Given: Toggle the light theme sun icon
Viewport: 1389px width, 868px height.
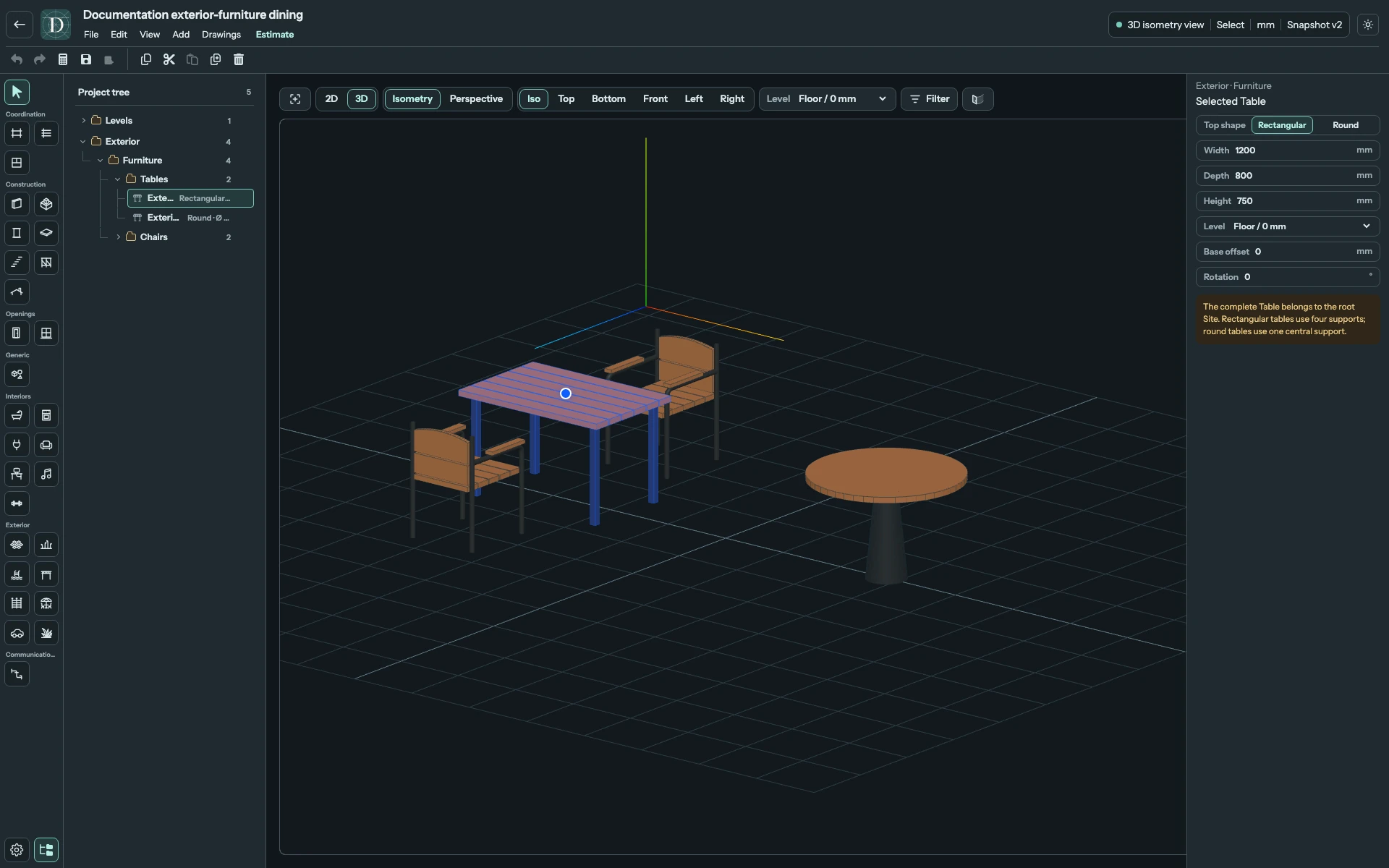Looking at the screenshot, I should (x=1368, y=25).
